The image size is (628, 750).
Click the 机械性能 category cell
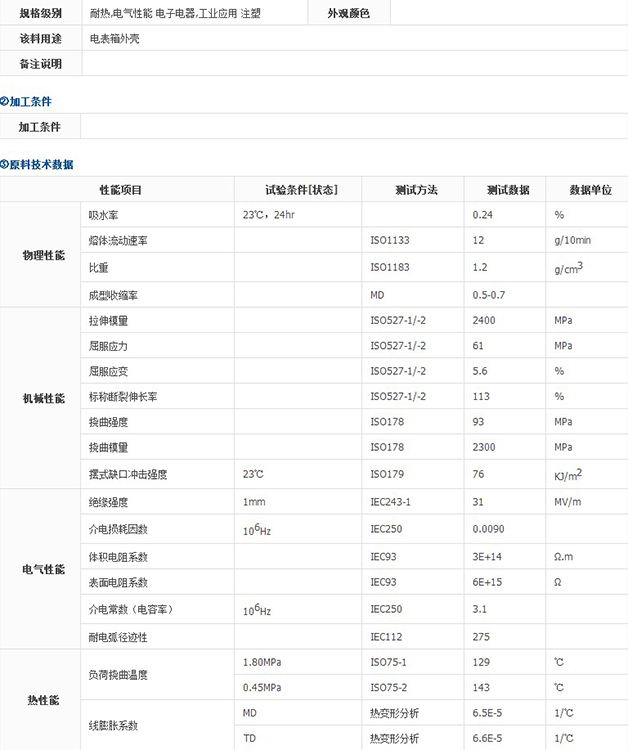point(43,398)
